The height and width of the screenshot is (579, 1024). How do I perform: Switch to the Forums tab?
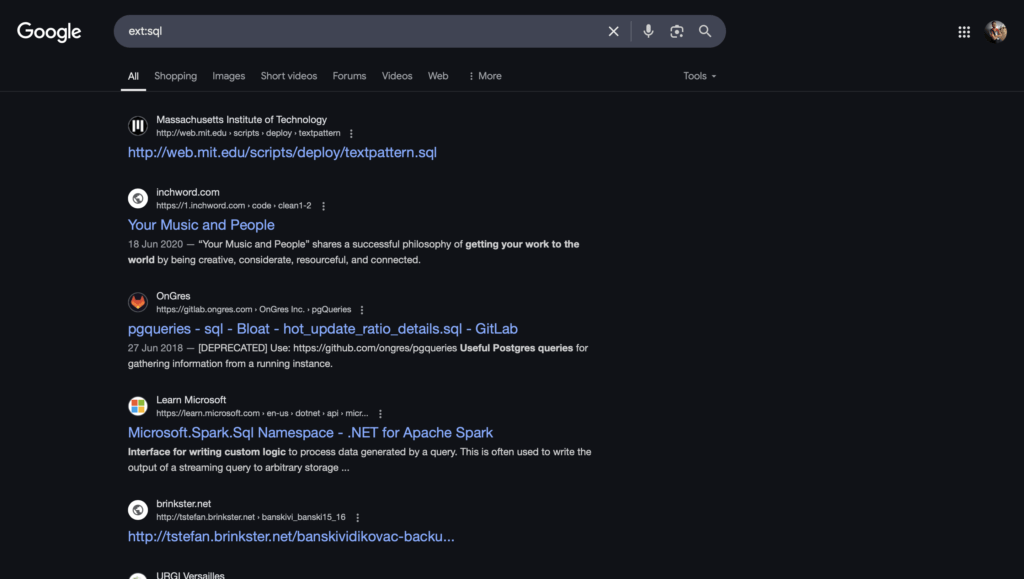(349, 76)
